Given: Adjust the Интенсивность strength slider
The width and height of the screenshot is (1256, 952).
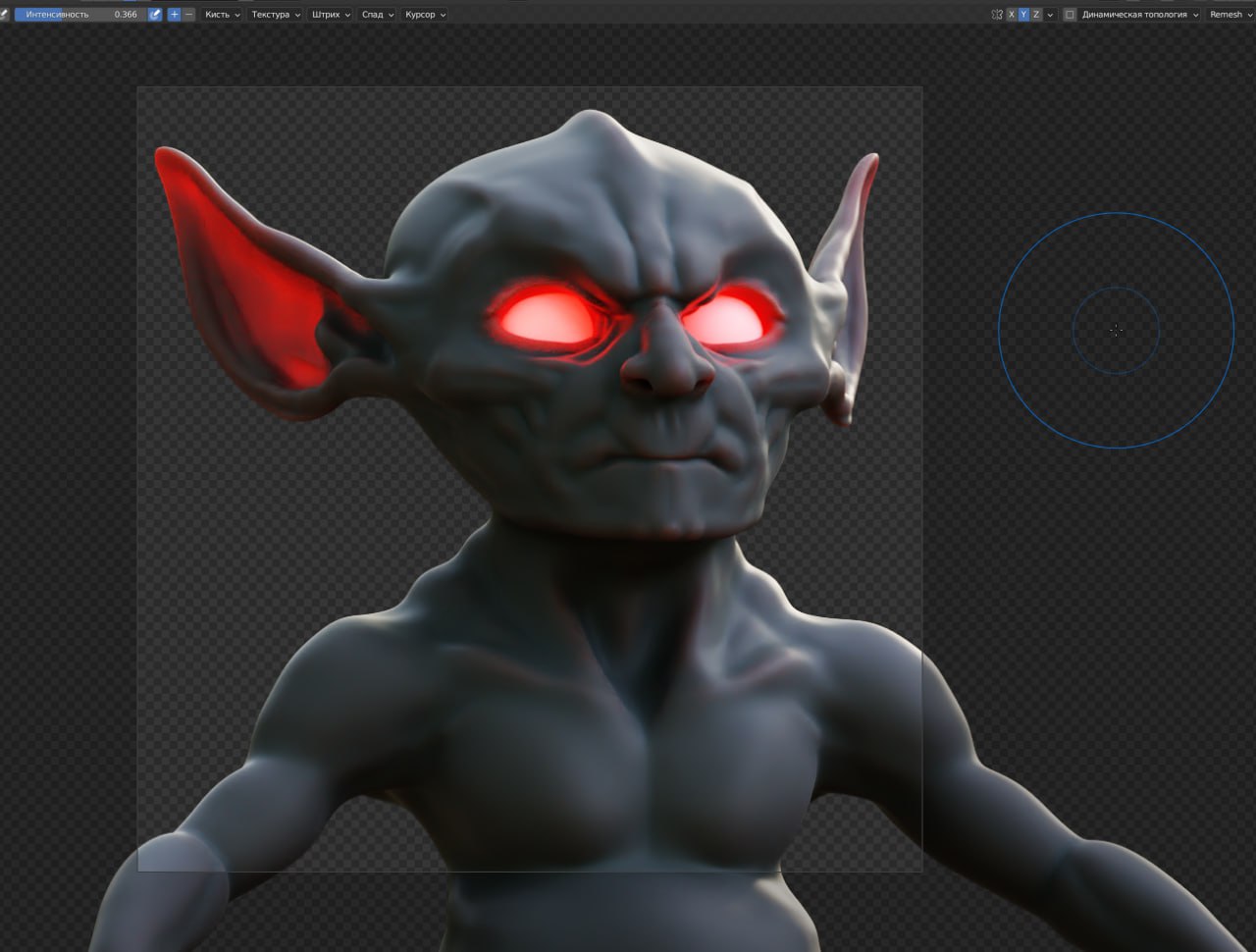Looking at the screenshot, I should pyautogui.click(x=79, y=15).
